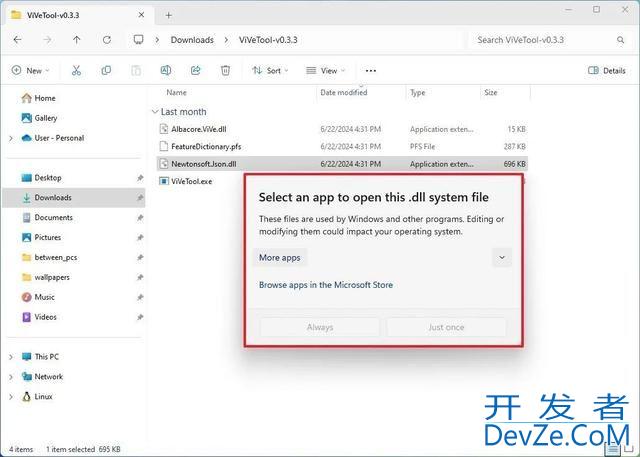Click More apps in the dialog

point(280,257)
